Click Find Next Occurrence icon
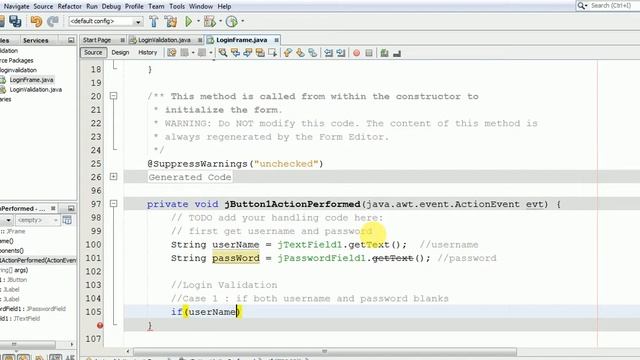 pos(248,53)
